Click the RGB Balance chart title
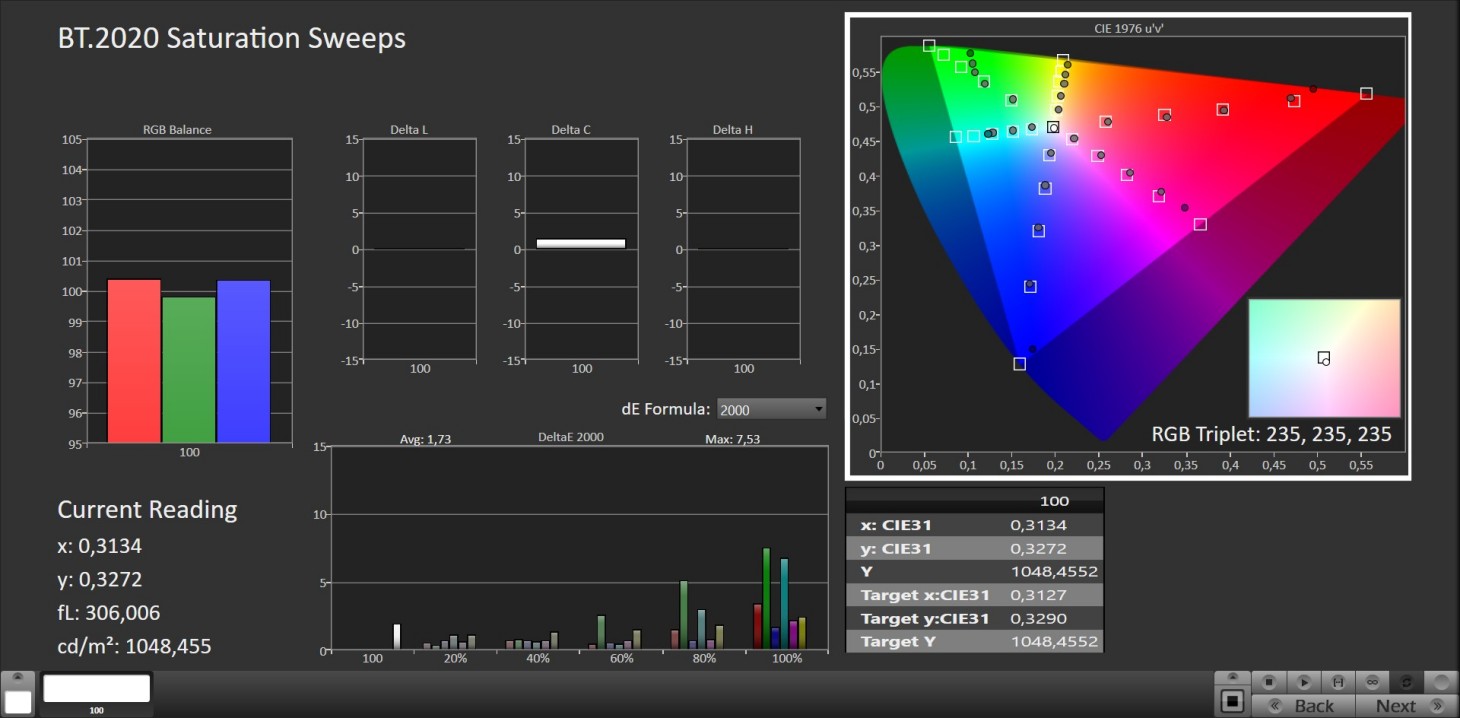The image size is (1460, 718). pyautogui.click(x=178, y=130)
